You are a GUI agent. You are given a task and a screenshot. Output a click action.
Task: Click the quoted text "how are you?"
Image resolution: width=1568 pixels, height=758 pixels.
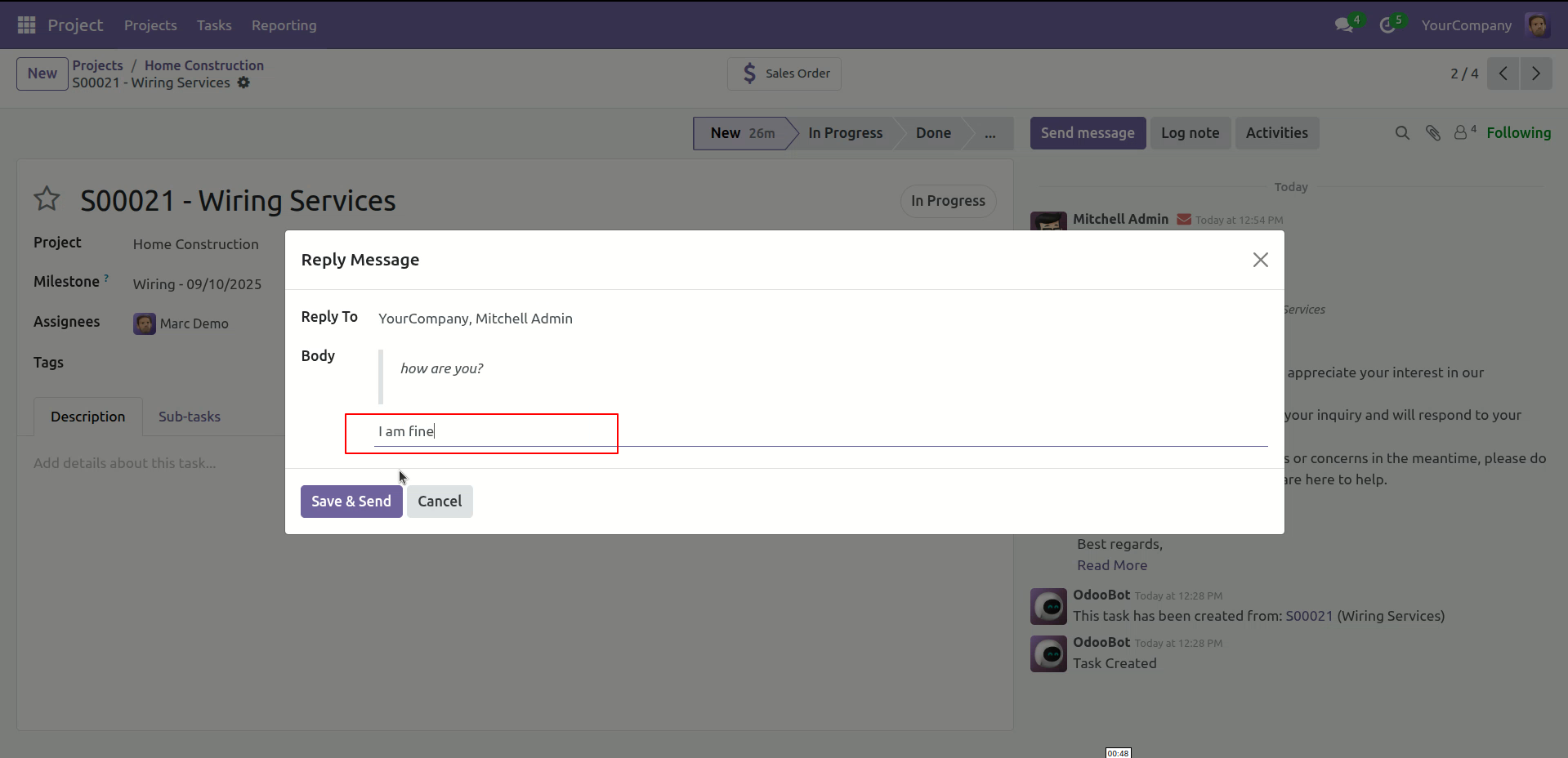(x=441, y=368)
